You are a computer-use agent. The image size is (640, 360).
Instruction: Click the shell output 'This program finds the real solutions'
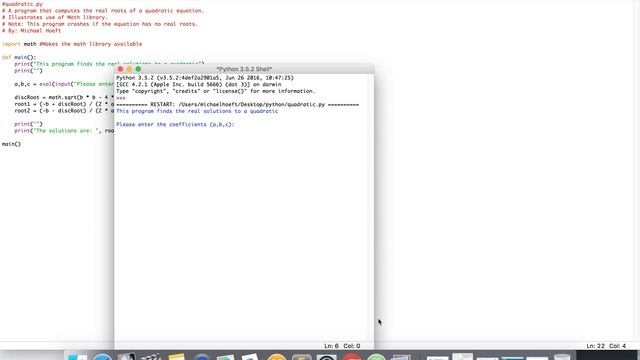197,111
